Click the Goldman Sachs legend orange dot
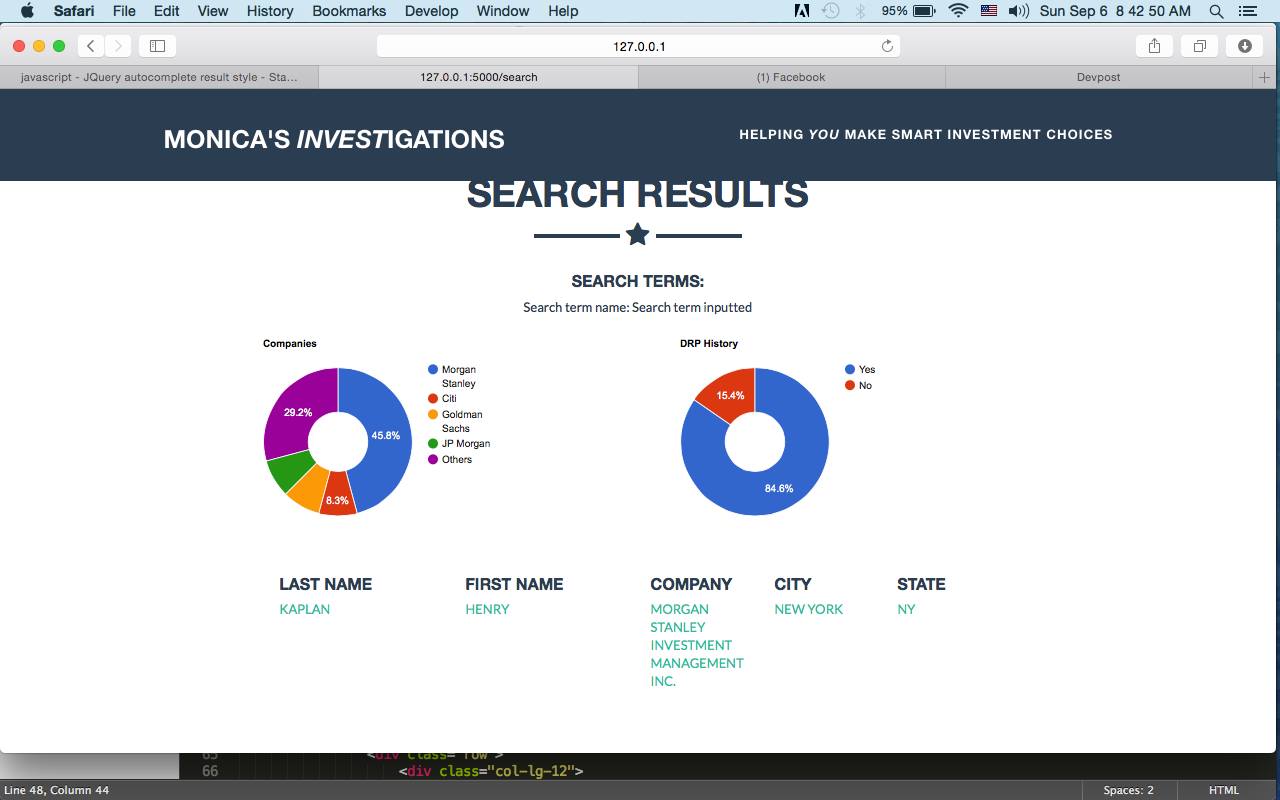The image size is (1280, 800). 433,414
